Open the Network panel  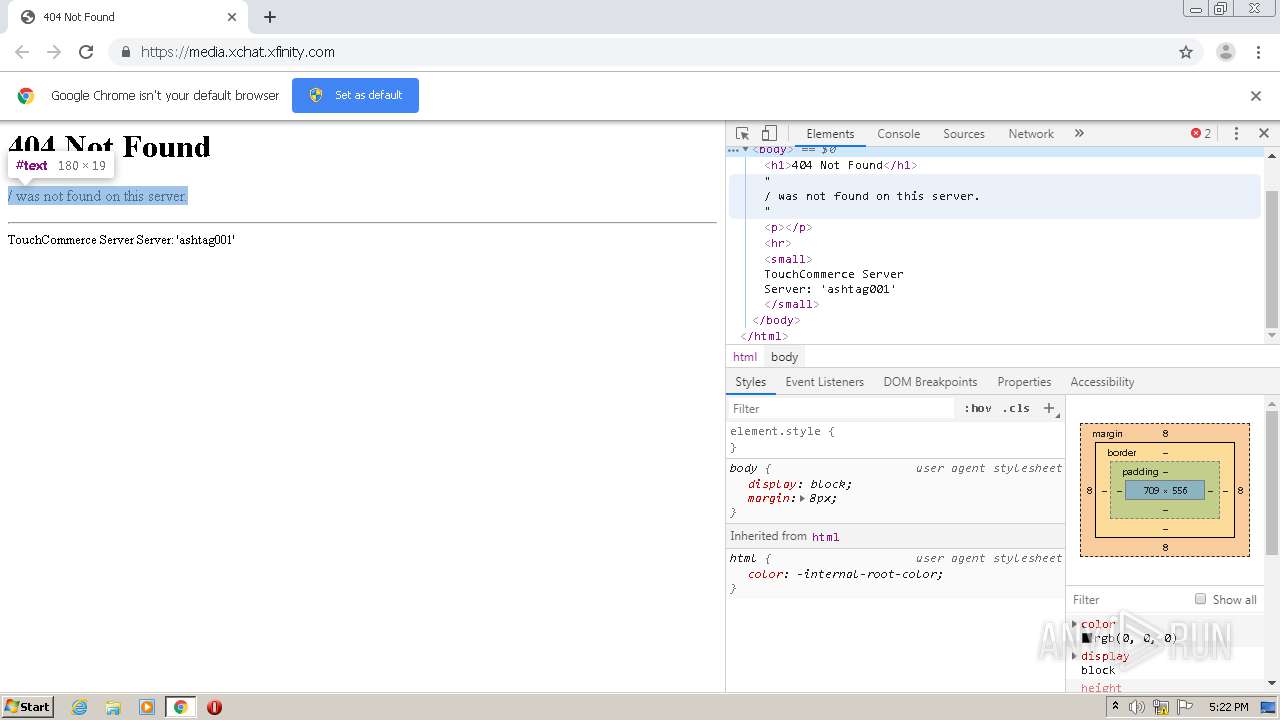click(x=1031, y=134)
